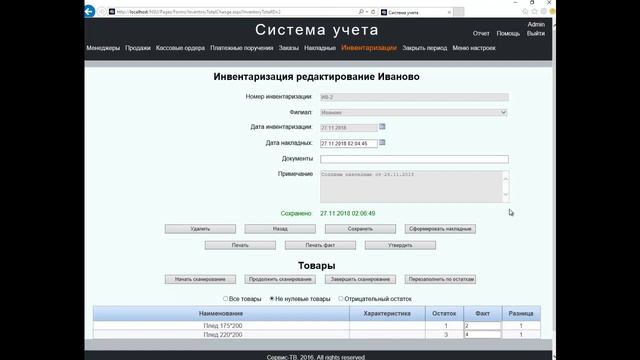Edit Факт value for Плед 220*200
This screenshot has width=640, height=360.
pyautogui.click(x=482, y=334)
